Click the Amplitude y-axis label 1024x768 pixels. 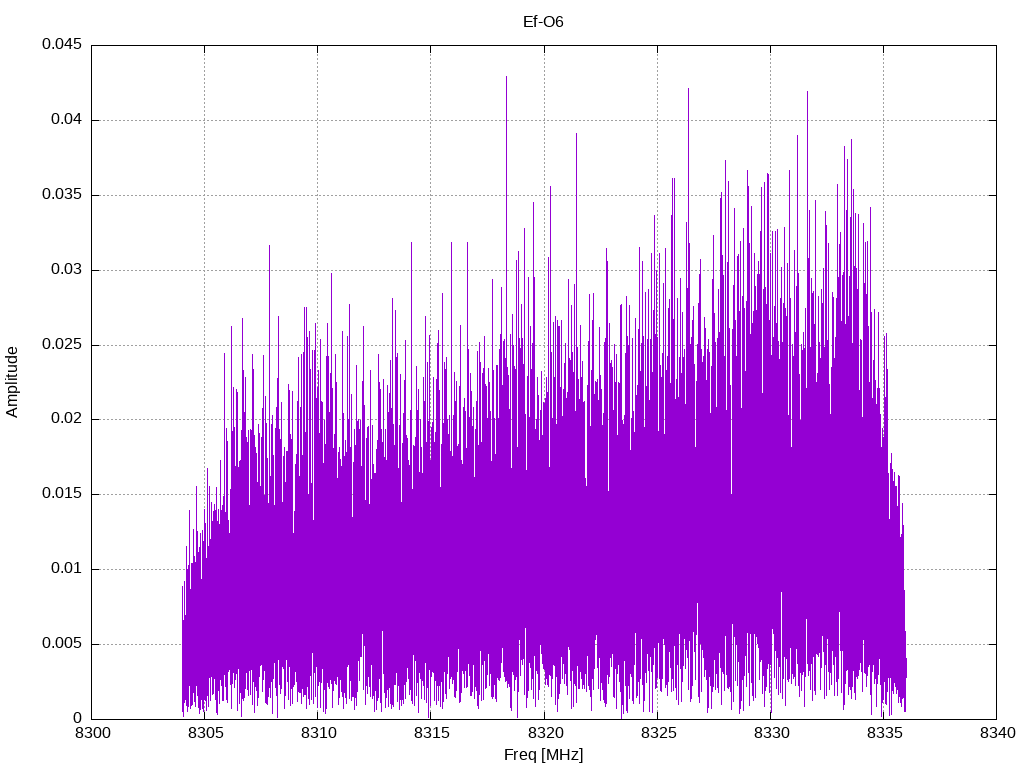12,382
